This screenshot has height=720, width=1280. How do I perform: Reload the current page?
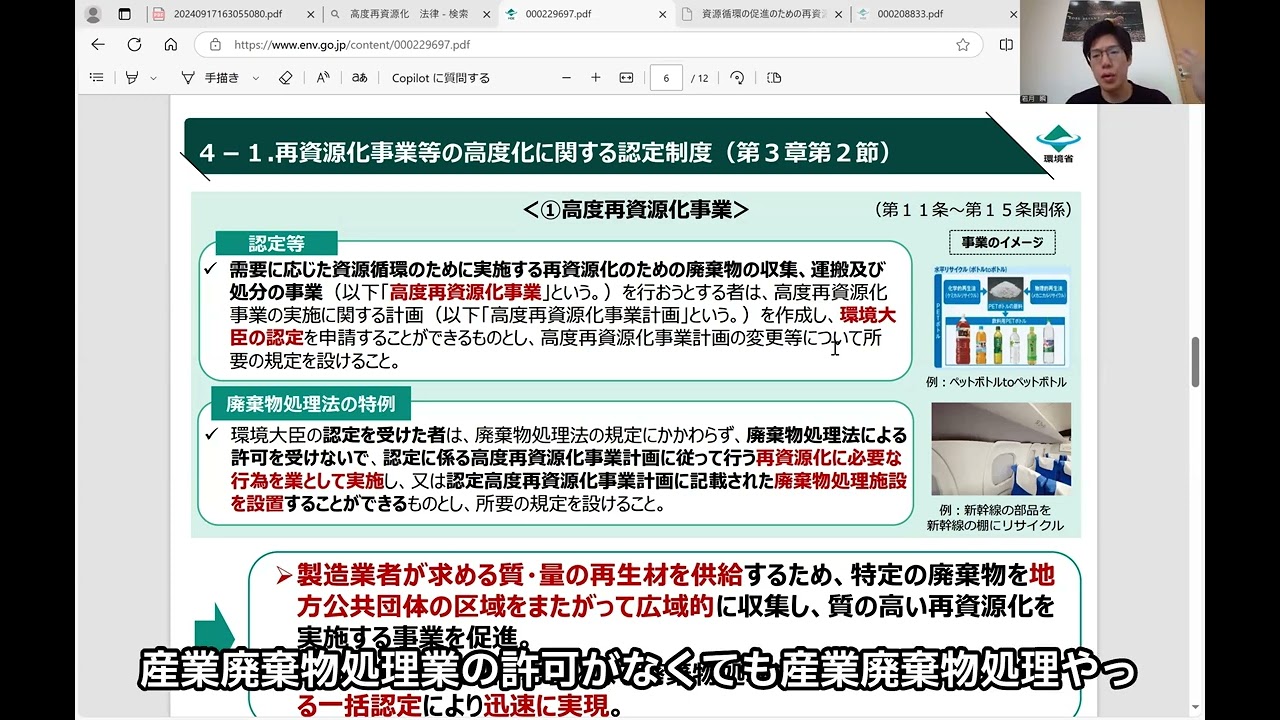(x=134, y=45)
